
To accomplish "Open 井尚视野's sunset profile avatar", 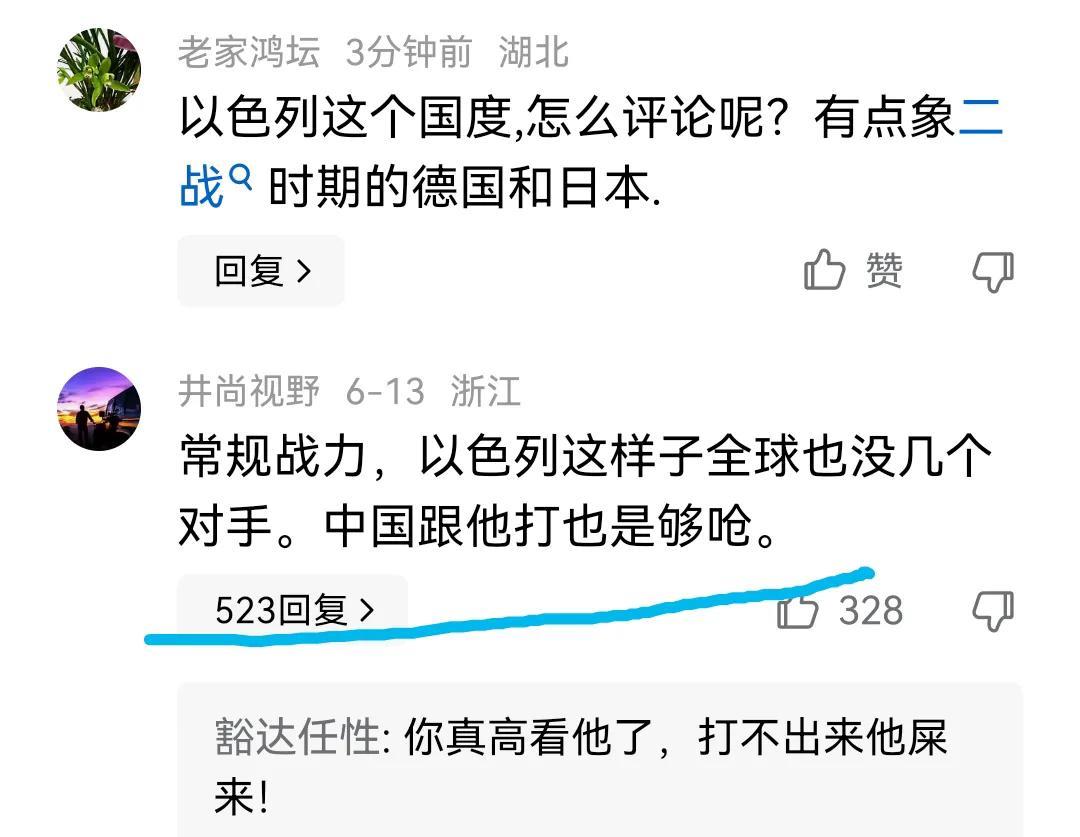I will pos(99,409).
